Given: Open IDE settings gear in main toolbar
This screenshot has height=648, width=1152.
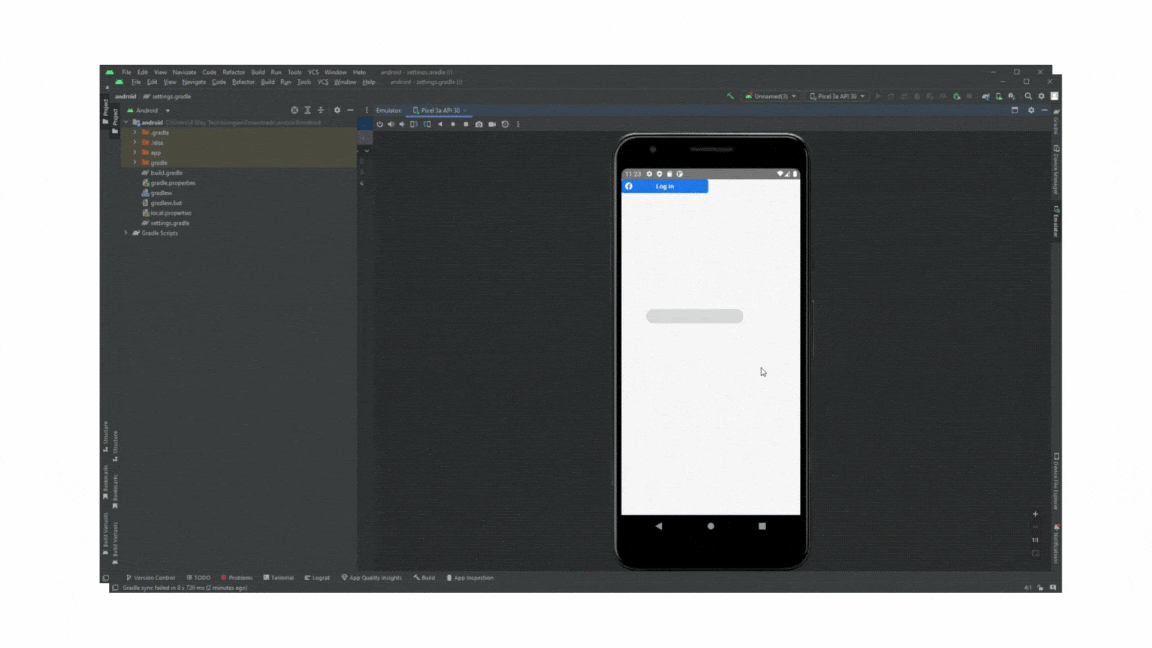Looking at the screenshot, I should (x=1041, y=96).
